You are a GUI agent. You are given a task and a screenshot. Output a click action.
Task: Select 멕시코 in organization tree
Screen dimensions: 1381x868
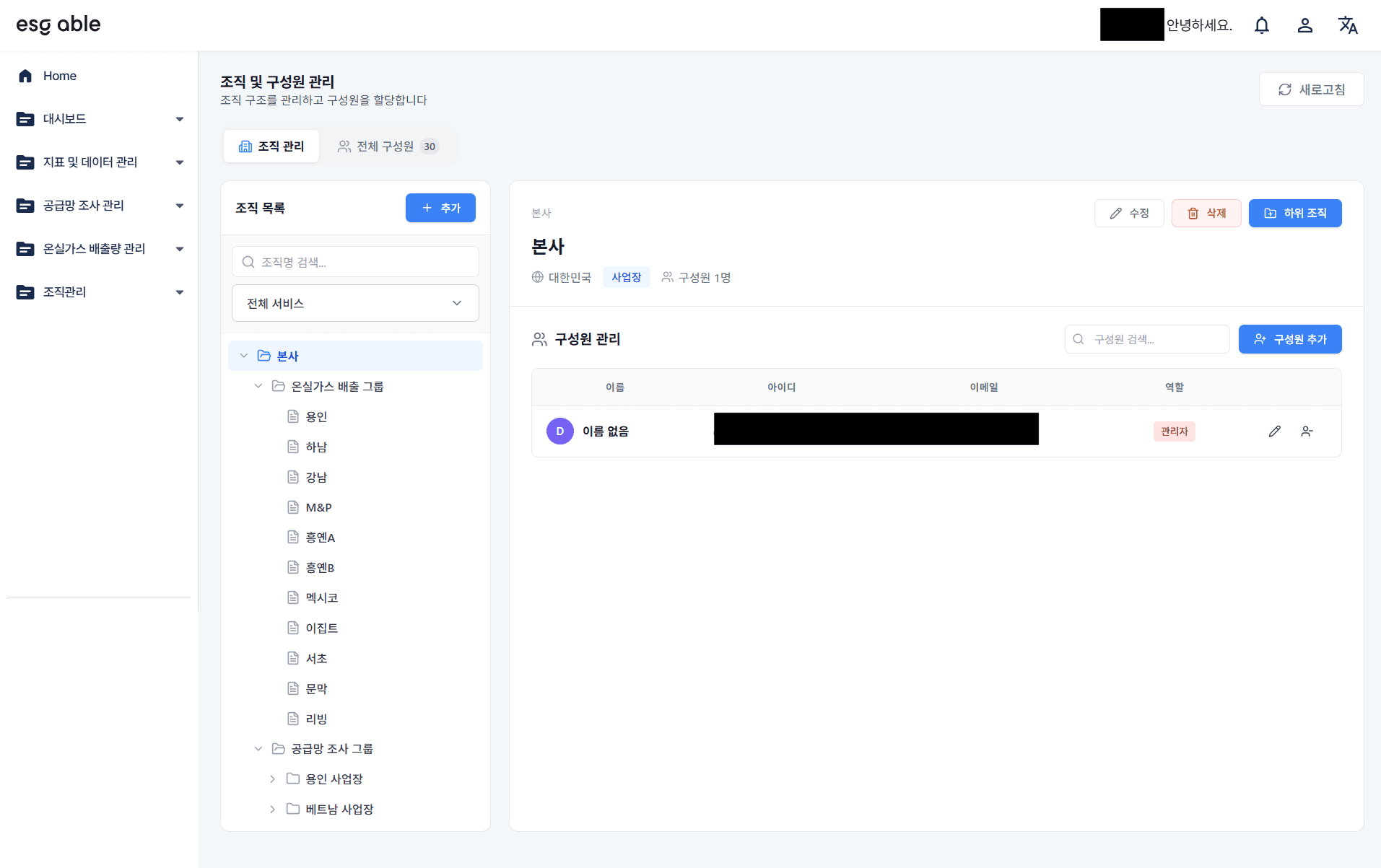coord(355,598)
